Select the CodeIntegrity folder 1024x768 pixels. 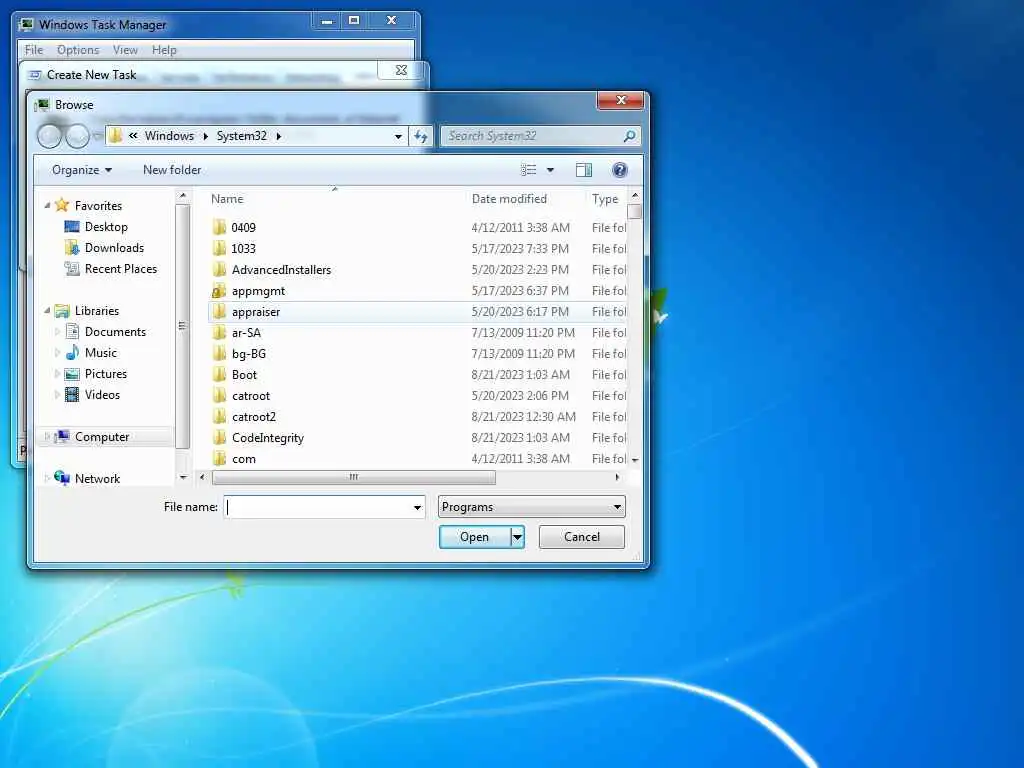268,438
